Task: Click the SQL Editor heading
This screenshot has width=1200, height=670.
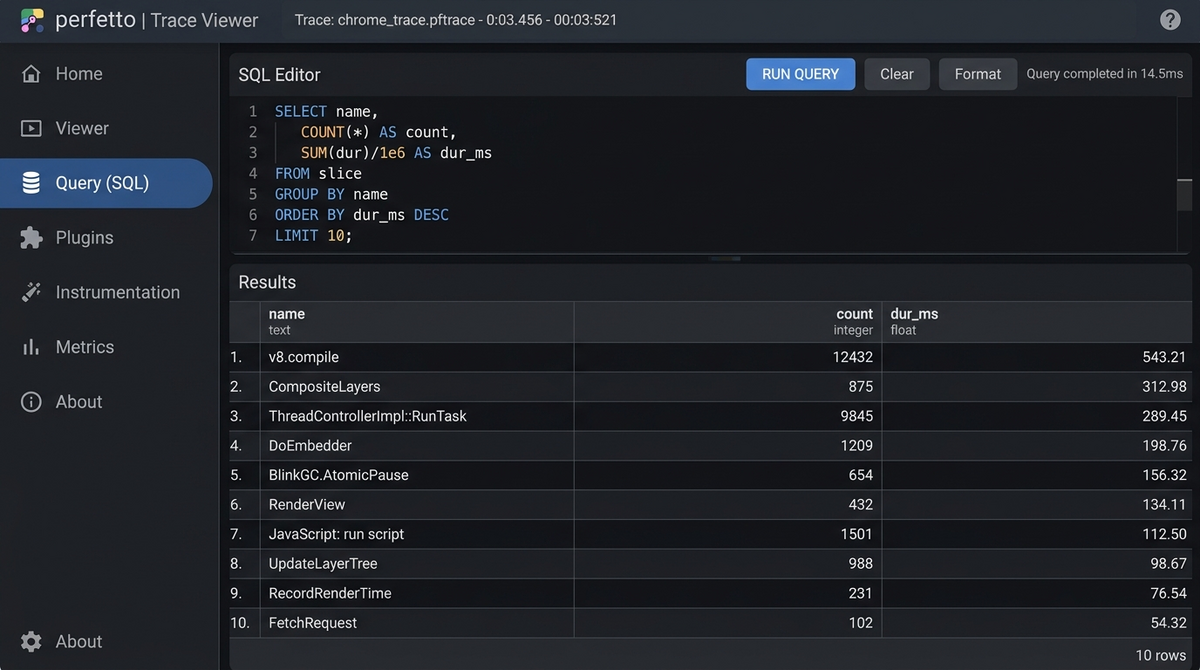Action: point(279,75)
